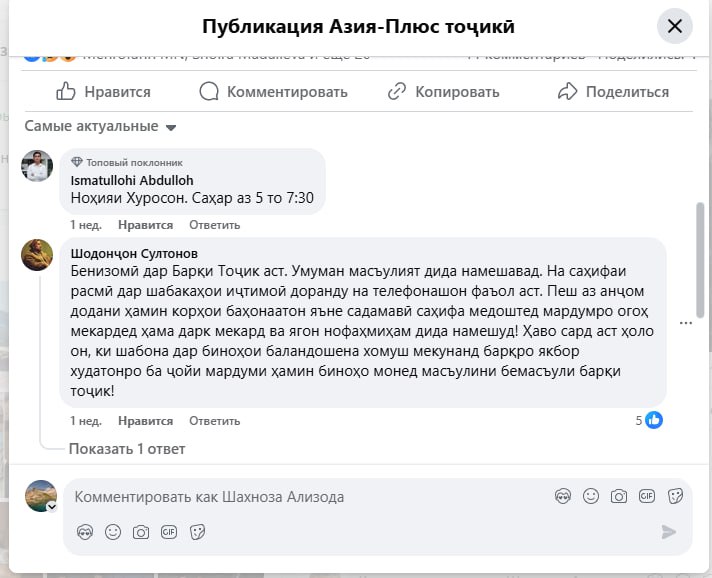Click Шодонҷон Султонов's avatar picture
Image resolution: width=712 pixels, height=578 pixels.
coord(37,255)
